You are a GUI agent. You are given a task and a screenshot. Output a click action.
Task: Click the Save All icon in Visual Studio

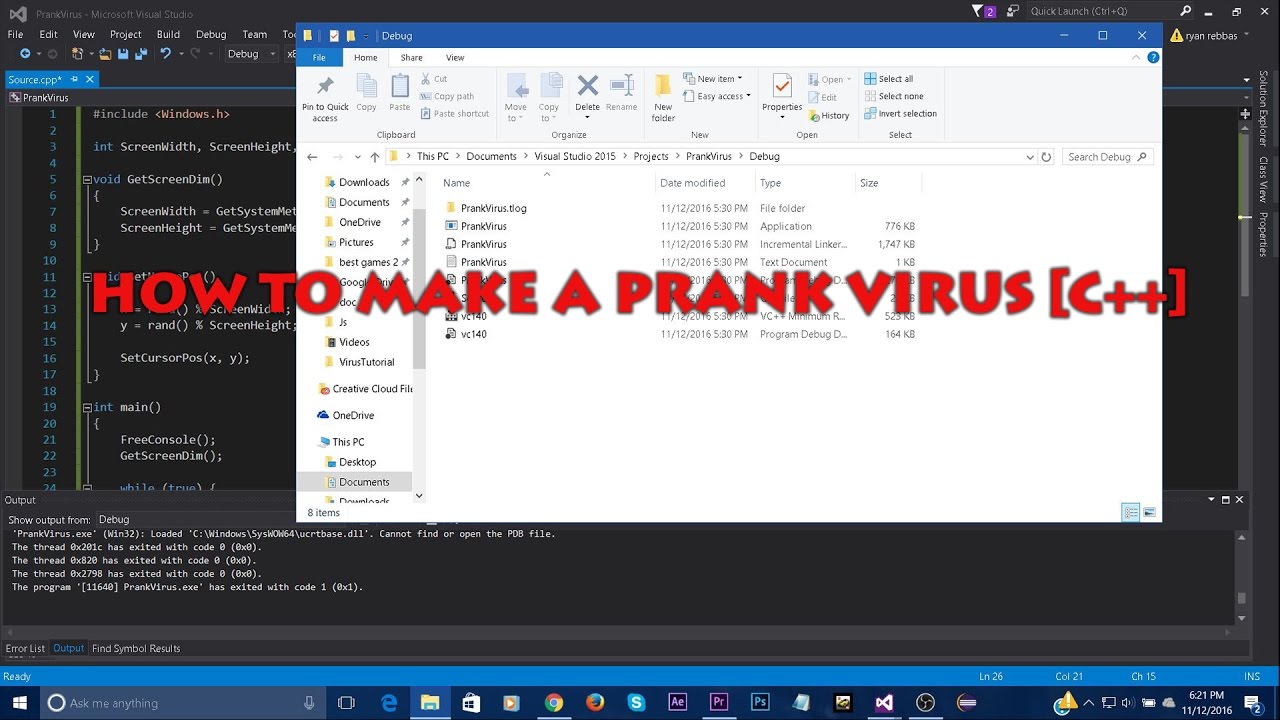pos(142,54)
